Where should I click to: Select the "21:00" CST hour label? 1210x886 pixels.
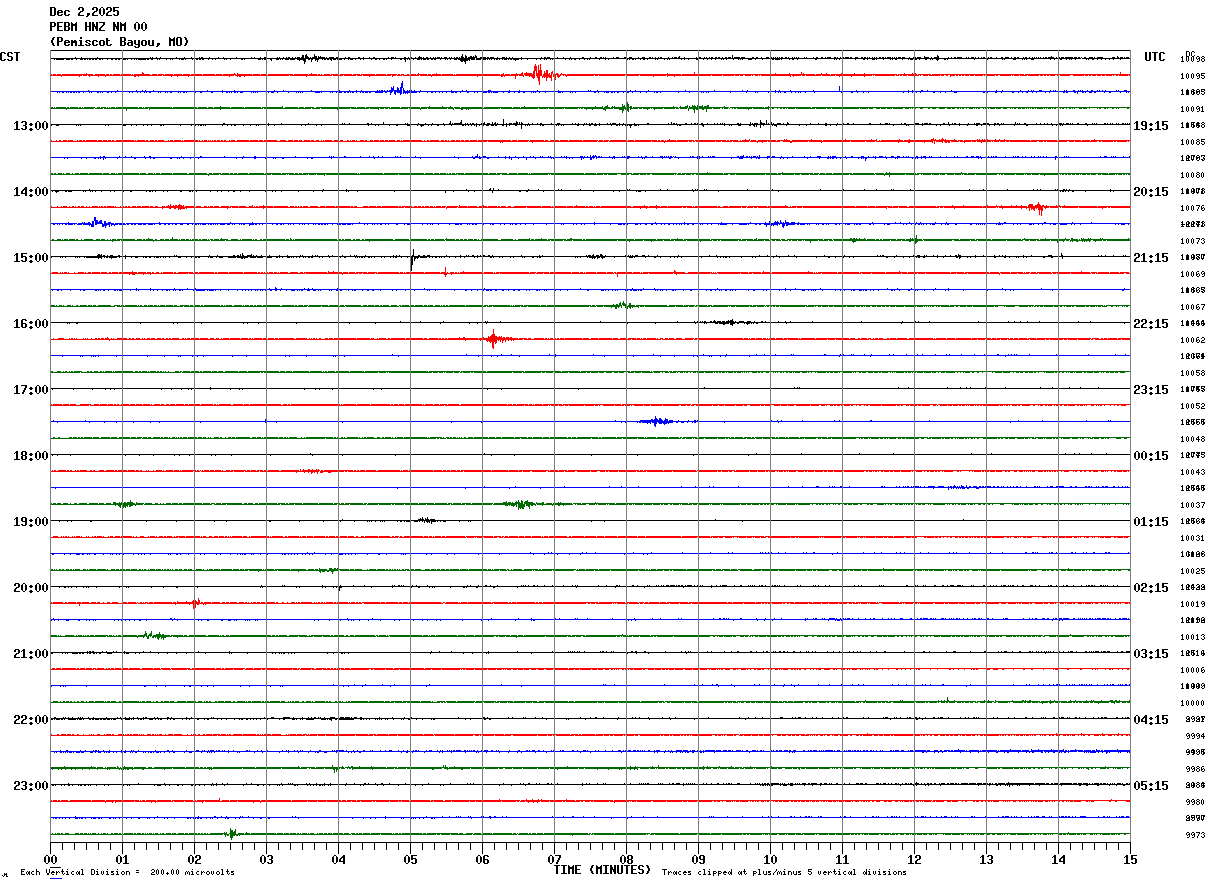(x=30, y=653)
